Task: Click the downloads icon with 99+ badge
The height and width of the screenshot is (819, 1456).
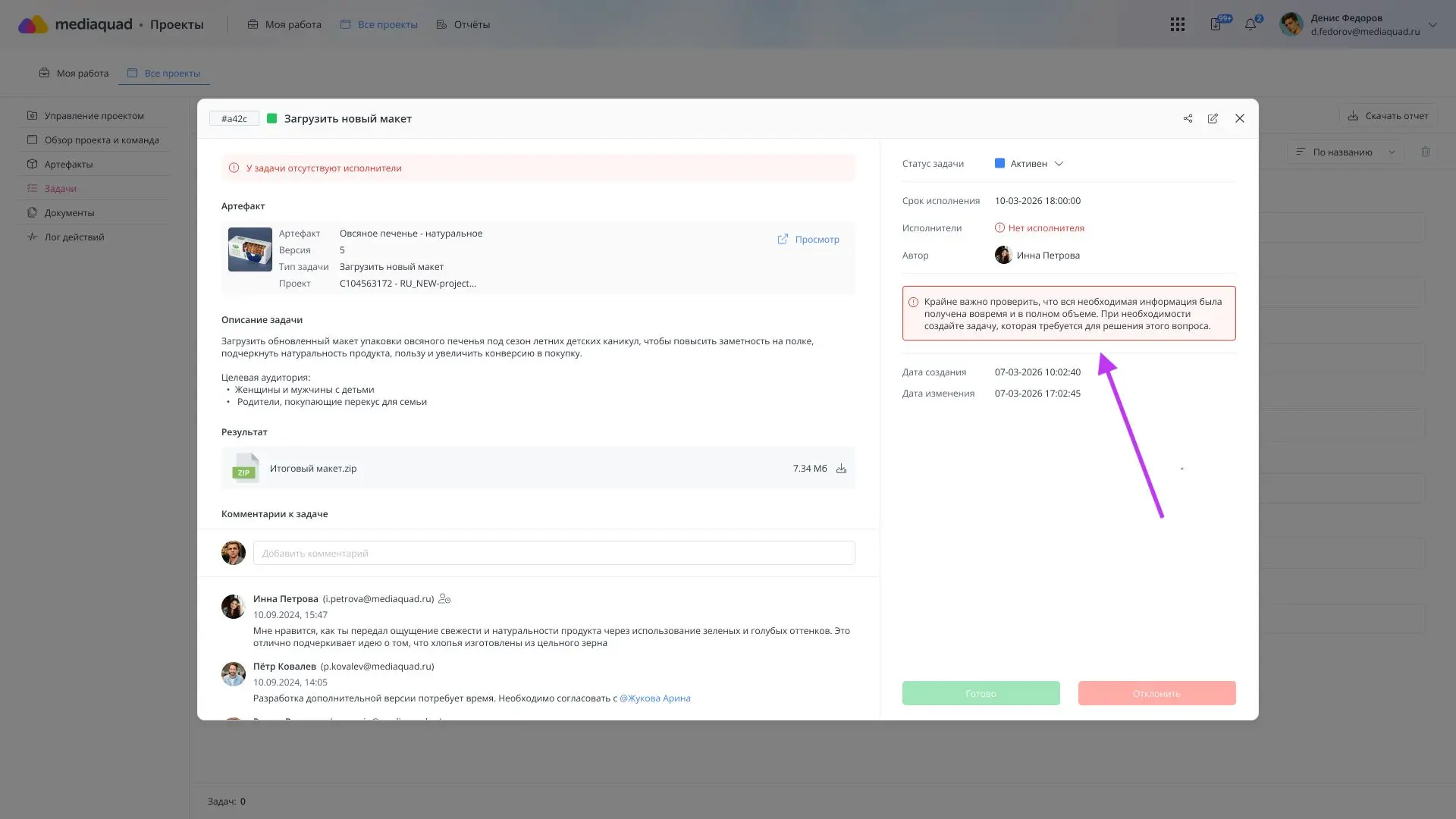Action: [1216, 24]
